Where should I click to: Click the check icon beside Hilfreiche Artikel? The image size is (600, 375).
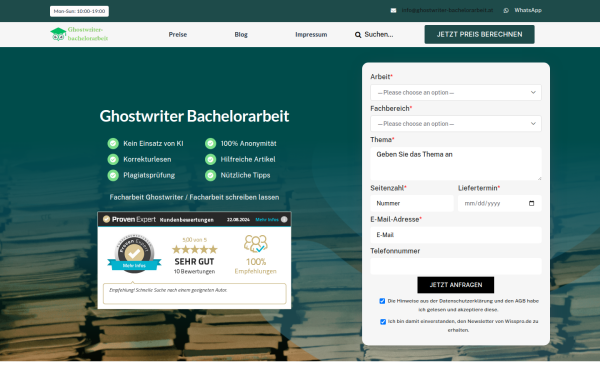[210, 159]
